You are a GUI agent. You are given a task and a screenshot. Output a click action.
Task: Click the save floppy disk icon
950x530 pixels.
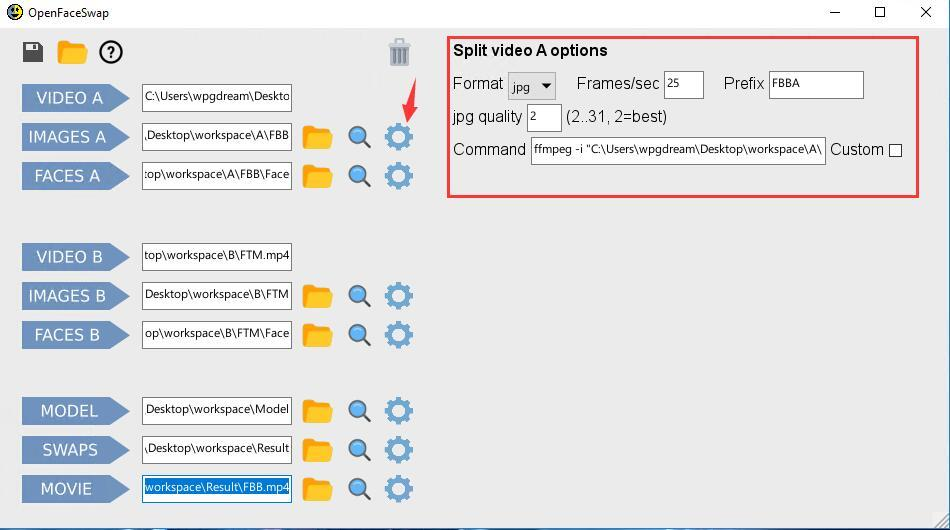click(x=33, y=52)
